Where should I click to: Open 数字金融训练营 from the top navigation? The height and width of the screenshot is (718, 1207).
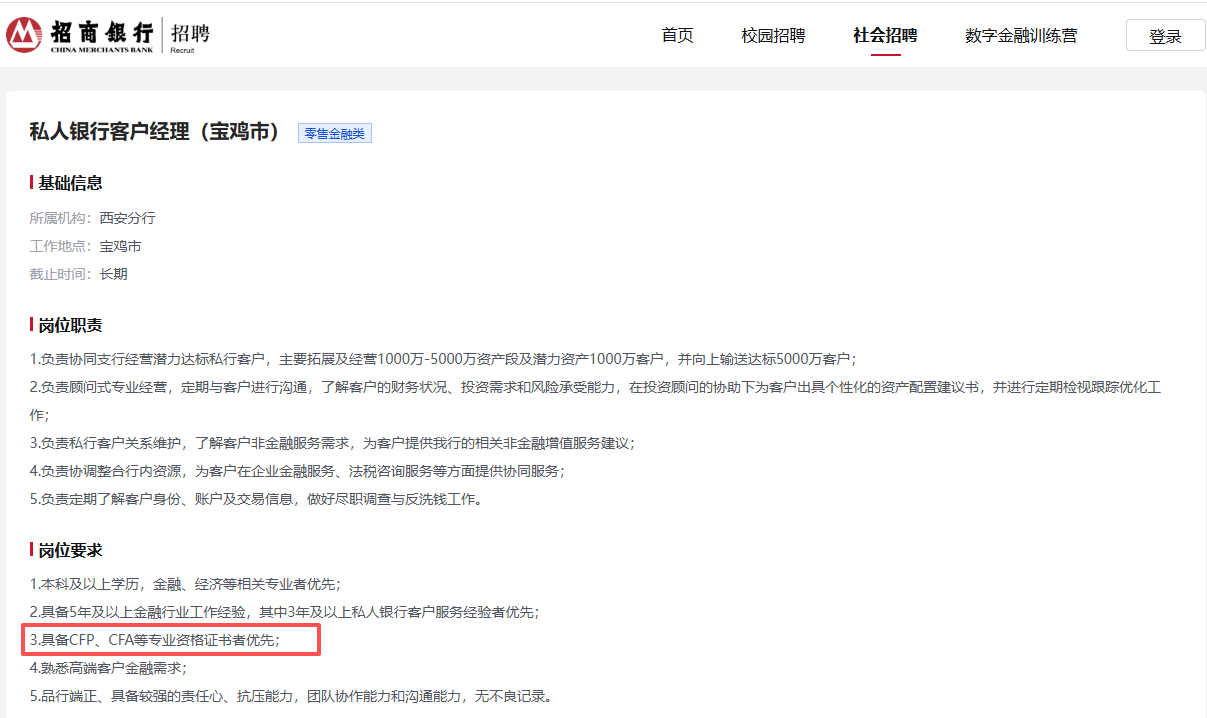pyautogui.click(x=1021, y=35)
